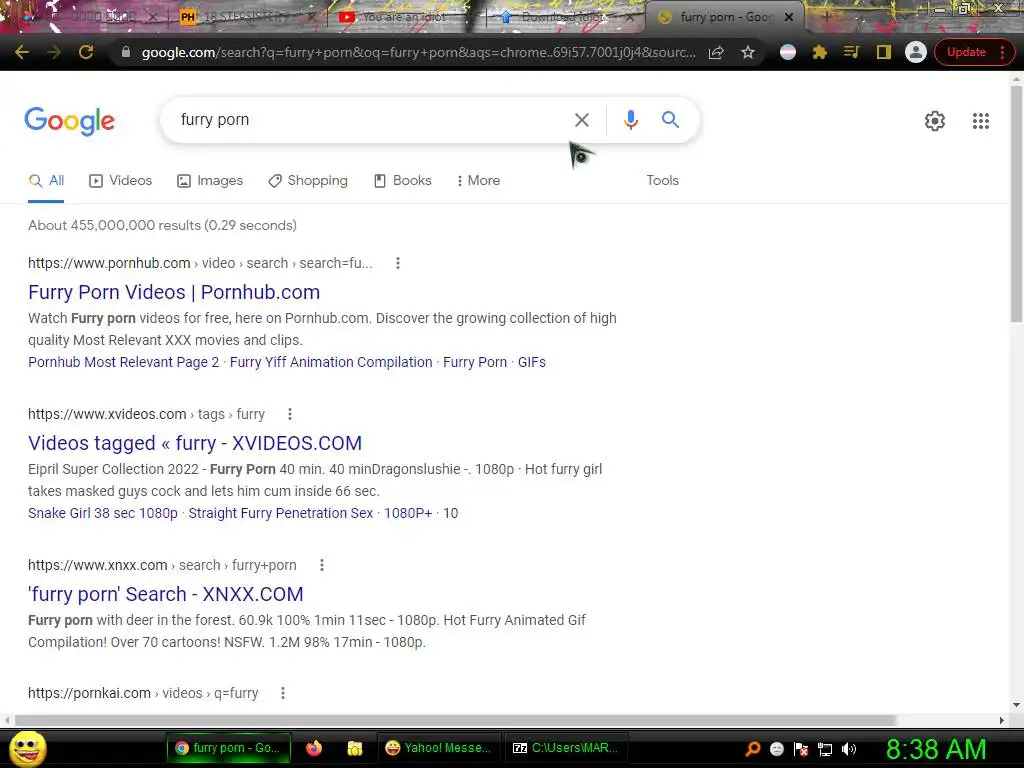Switch to the 'You are an idiot' YouTube tab
Viewport: 1024px width, 768px height.
tap(404, 17)
